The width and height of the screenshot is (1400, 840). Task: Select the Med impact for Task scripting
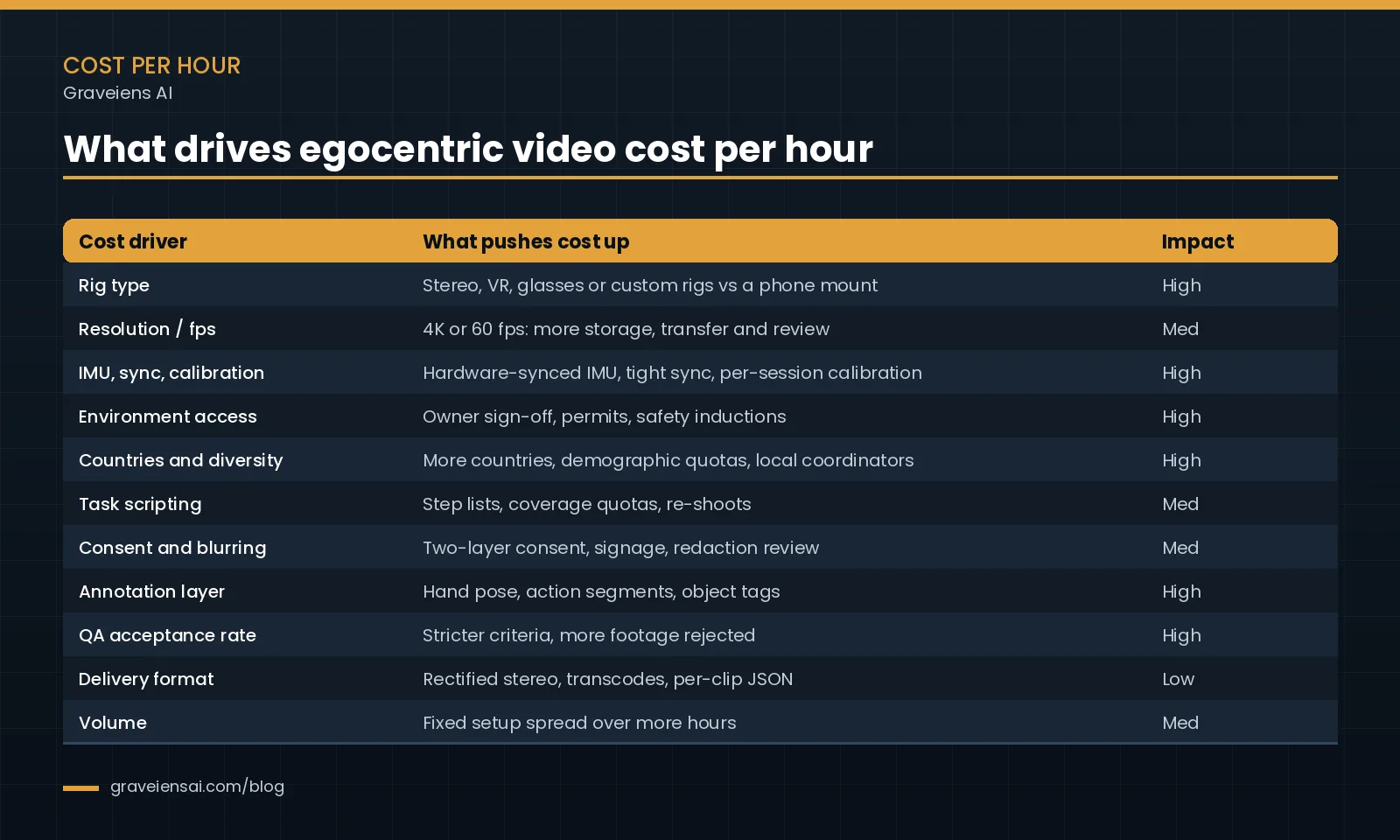tap(1180, 504)
